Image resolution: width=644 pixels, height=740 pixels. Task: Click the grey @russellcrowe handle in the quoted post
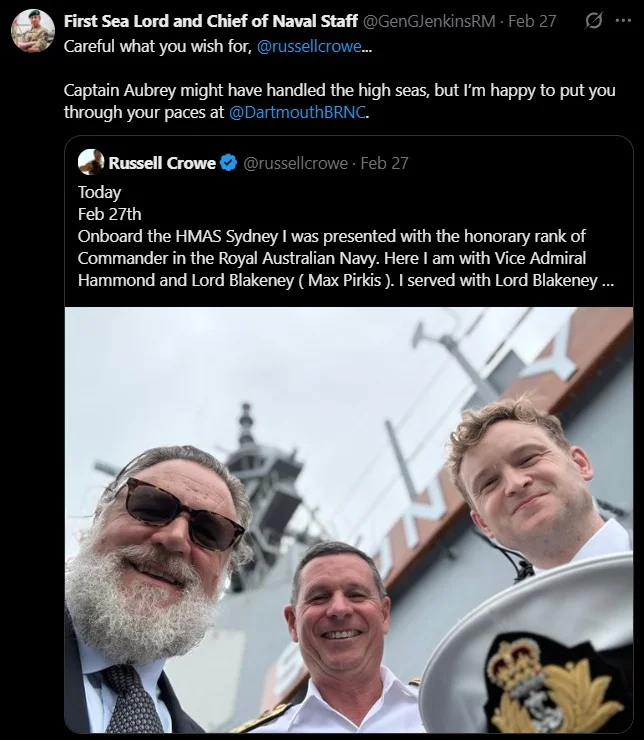[296, 163]
